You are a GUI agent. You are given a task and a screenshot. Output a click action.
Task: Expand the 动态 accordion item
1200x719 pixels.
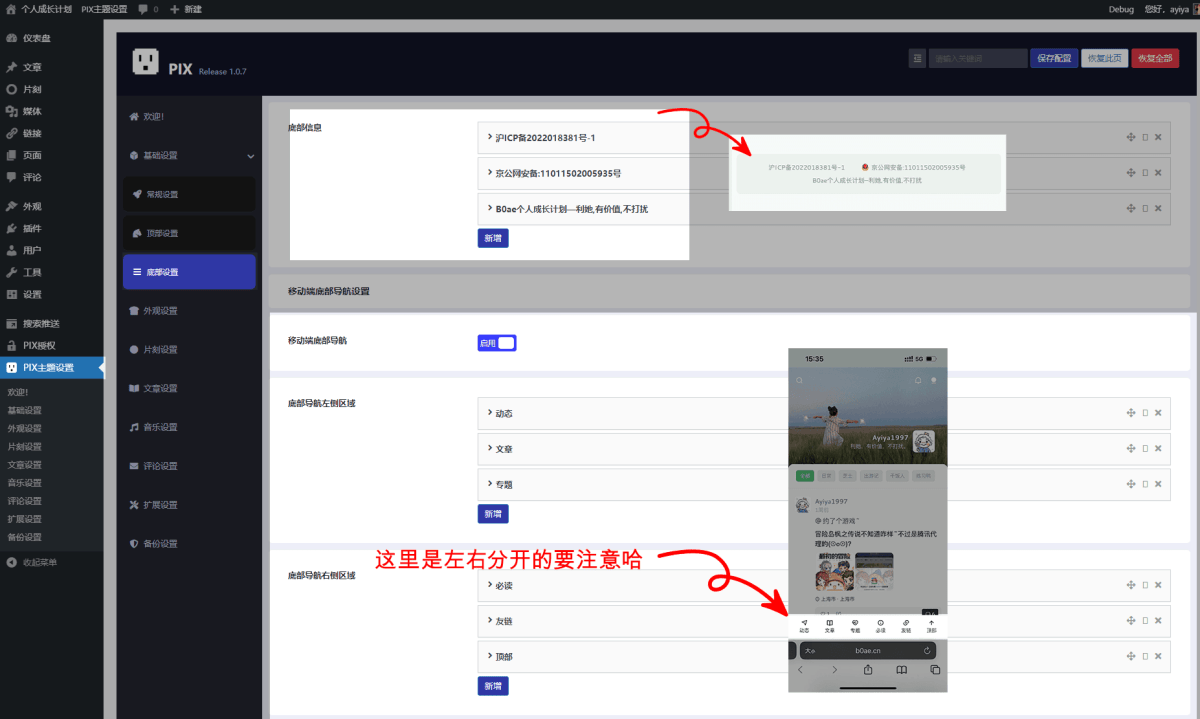(504, 413)
